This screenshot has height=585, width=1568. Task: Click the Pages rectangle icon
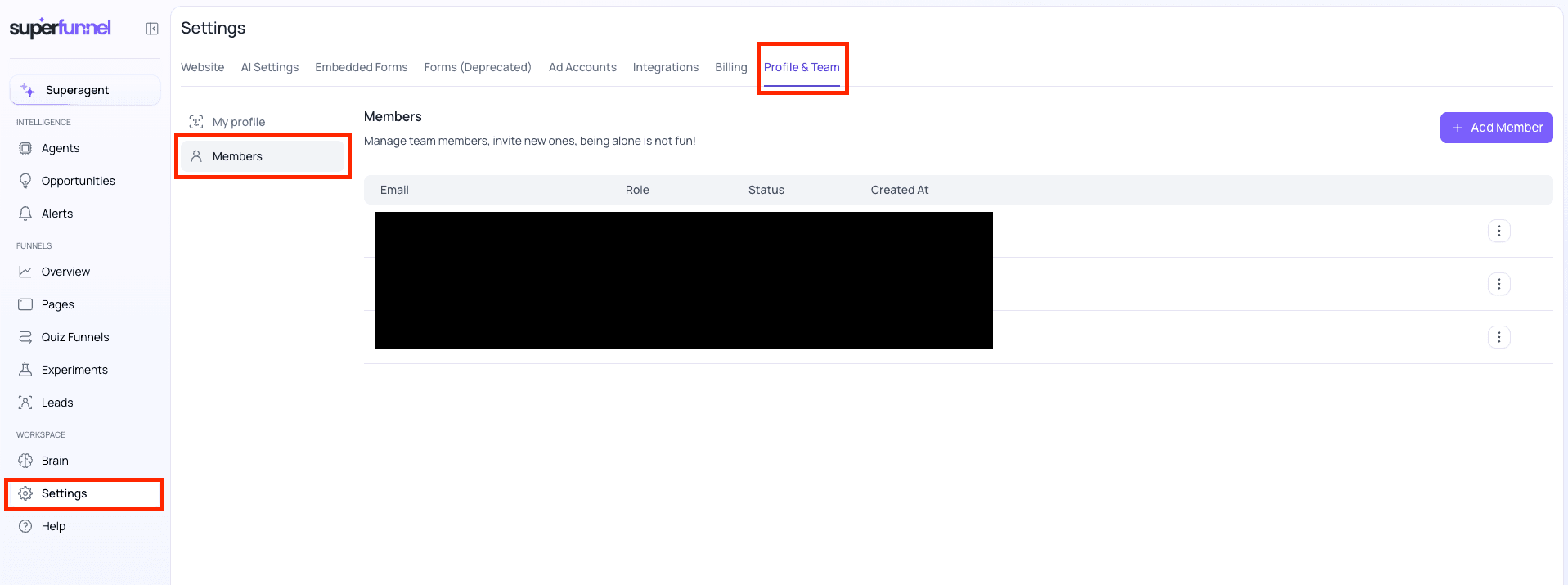pos(25,304)
